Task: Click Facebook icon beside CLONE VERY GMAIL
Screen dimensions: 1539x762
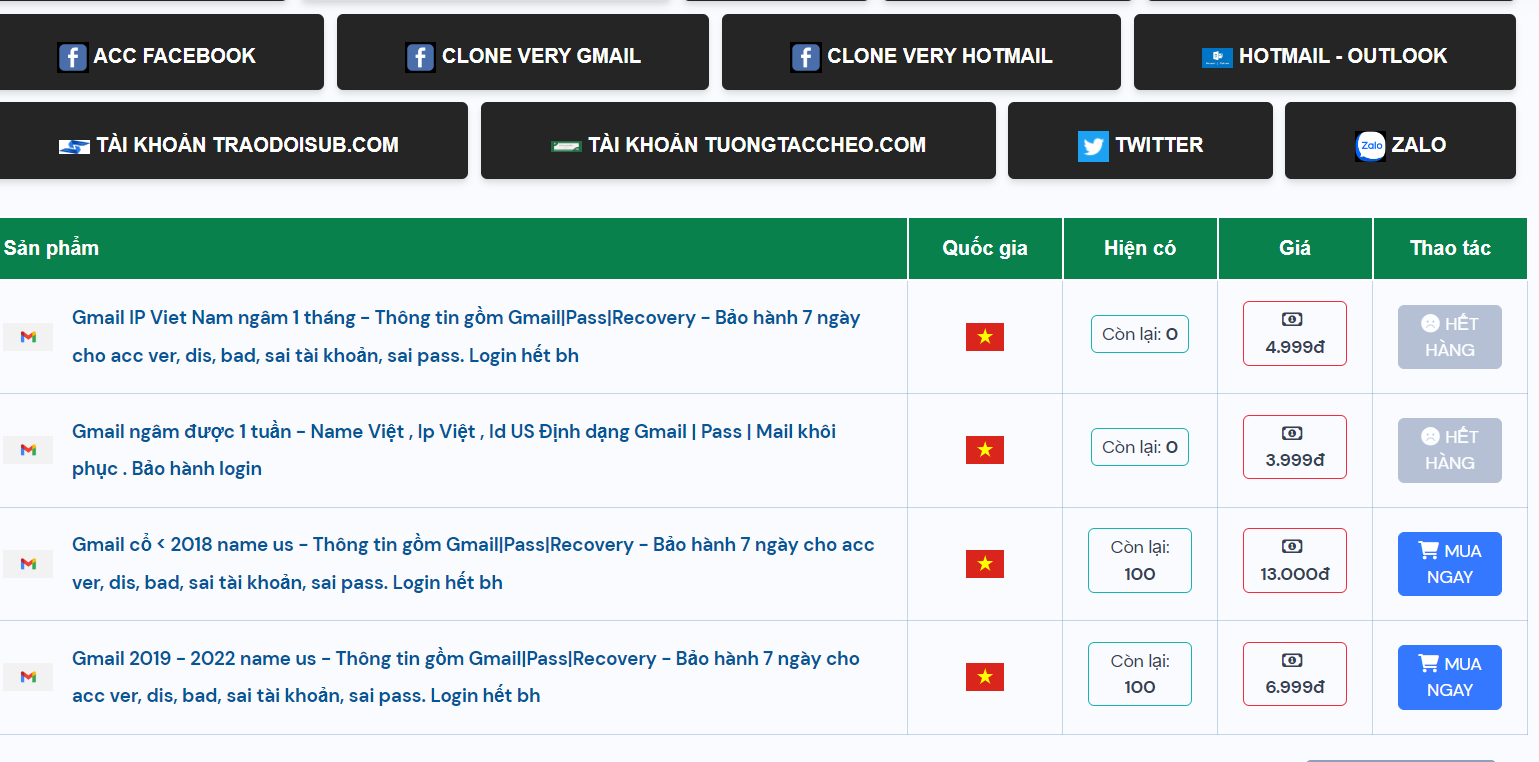Action: pos(420,57)
